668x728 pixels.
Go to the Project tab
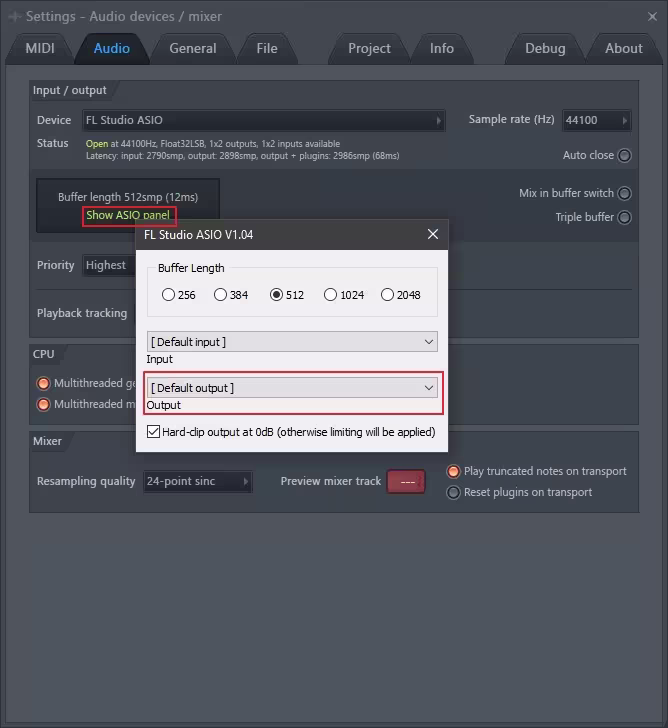(x=370, y=48)
